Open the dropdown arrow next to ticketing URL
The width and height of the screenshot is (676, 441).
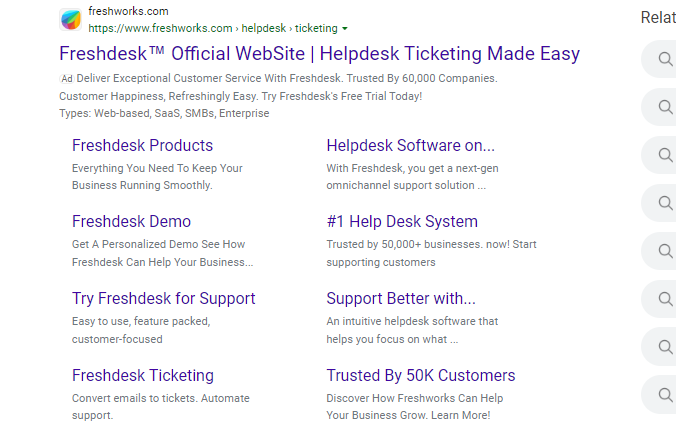pos(344,29)
